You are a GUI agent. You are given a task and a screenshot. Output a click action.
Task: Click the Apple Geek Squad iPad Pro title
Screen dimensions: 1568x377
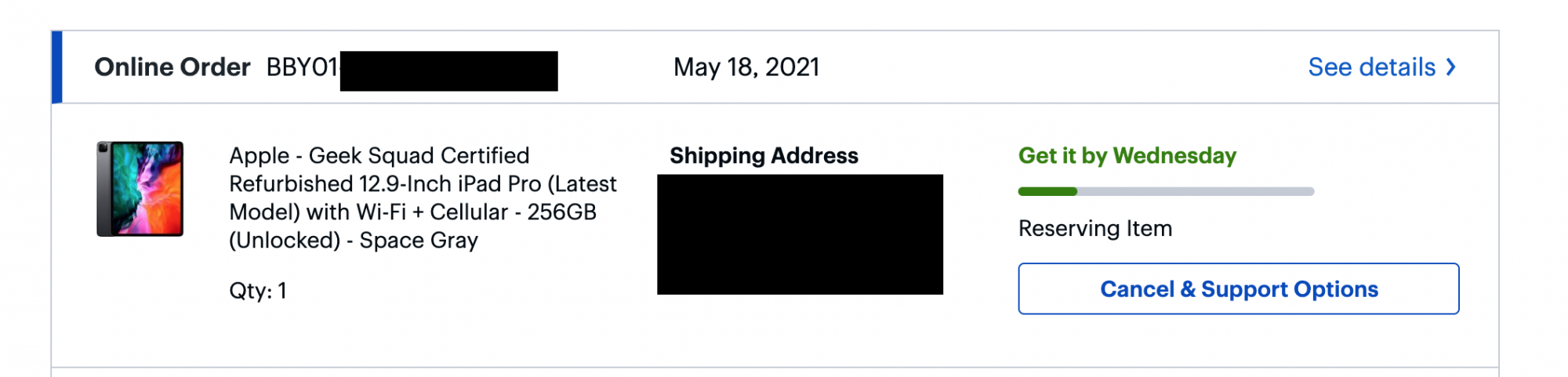point(379,156)
